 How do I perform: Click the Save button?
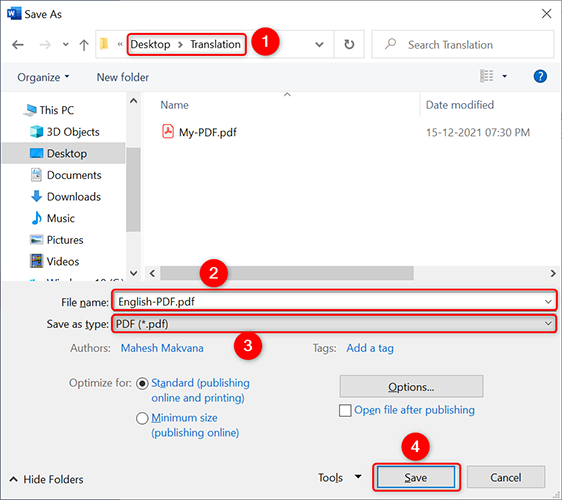tap(416, 477)
